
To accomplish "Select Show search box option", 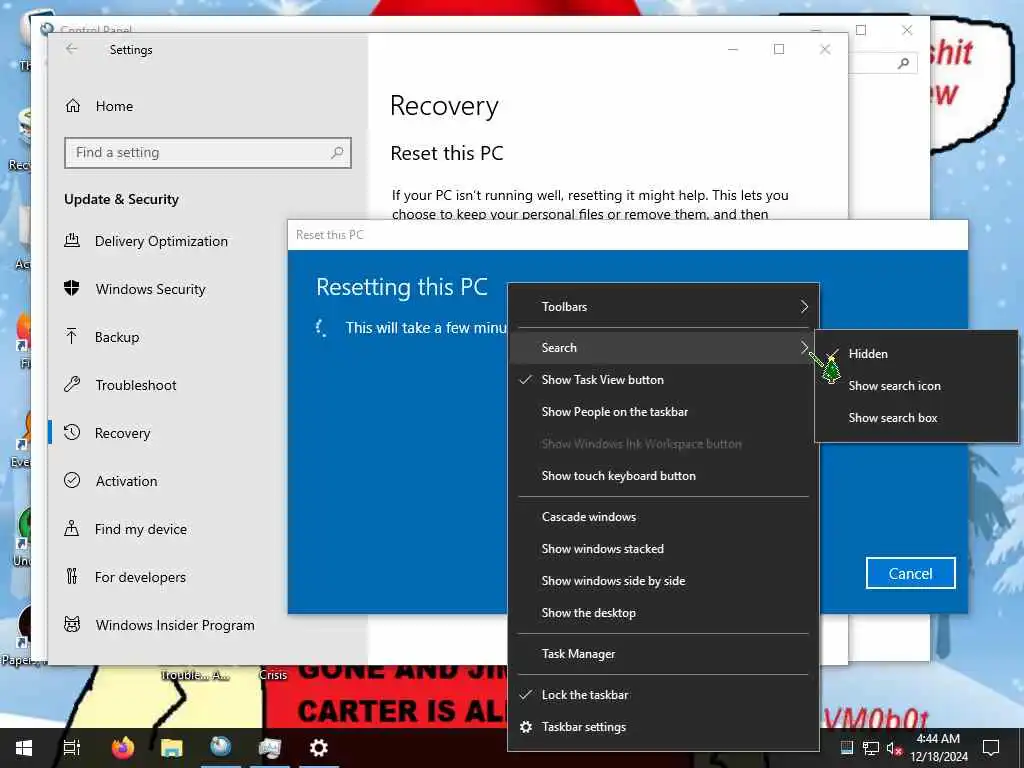I will pos(917,417).
